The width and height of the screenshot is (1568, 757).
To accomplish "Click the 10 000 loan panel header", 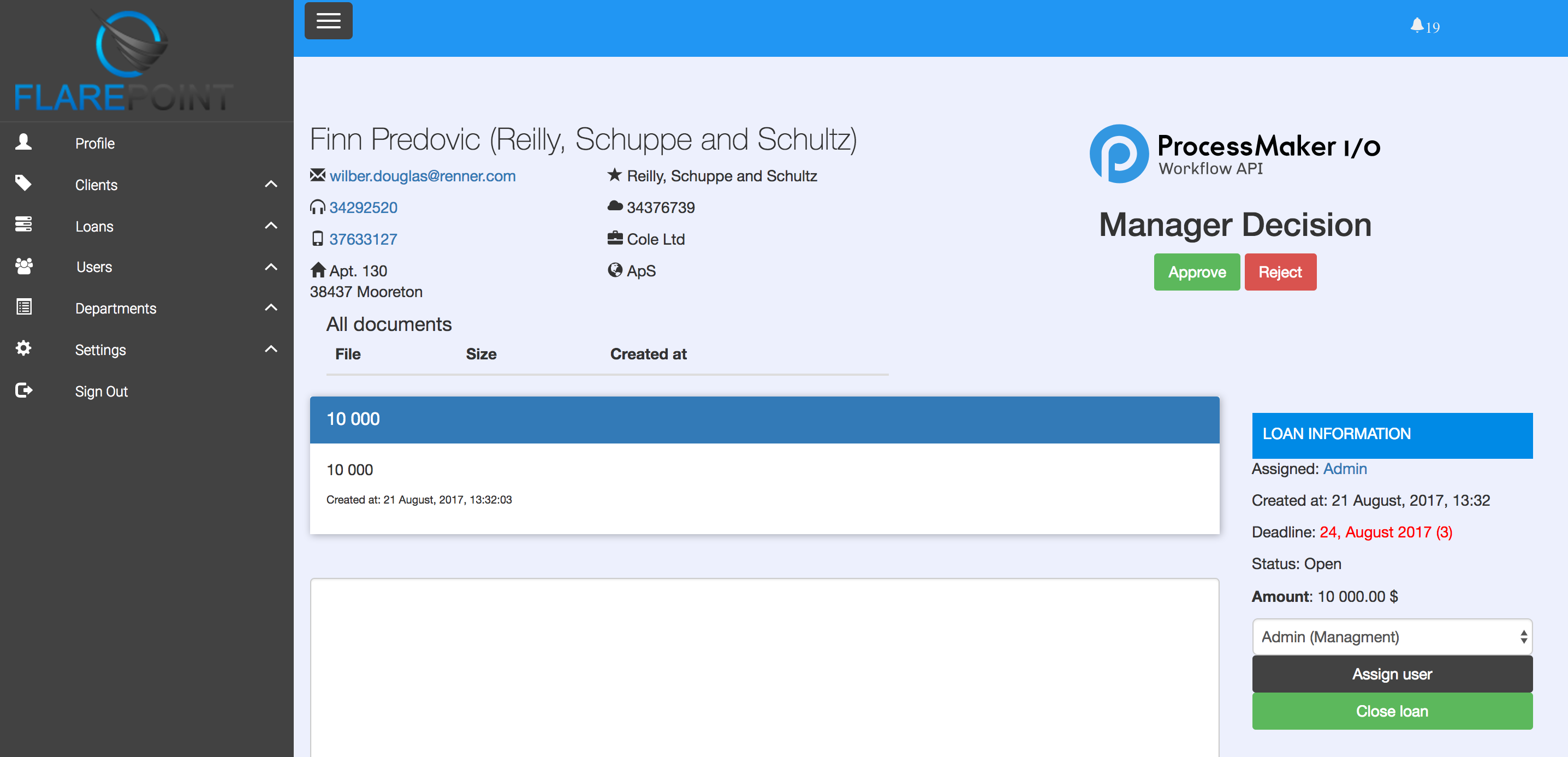I will (764, 419).
